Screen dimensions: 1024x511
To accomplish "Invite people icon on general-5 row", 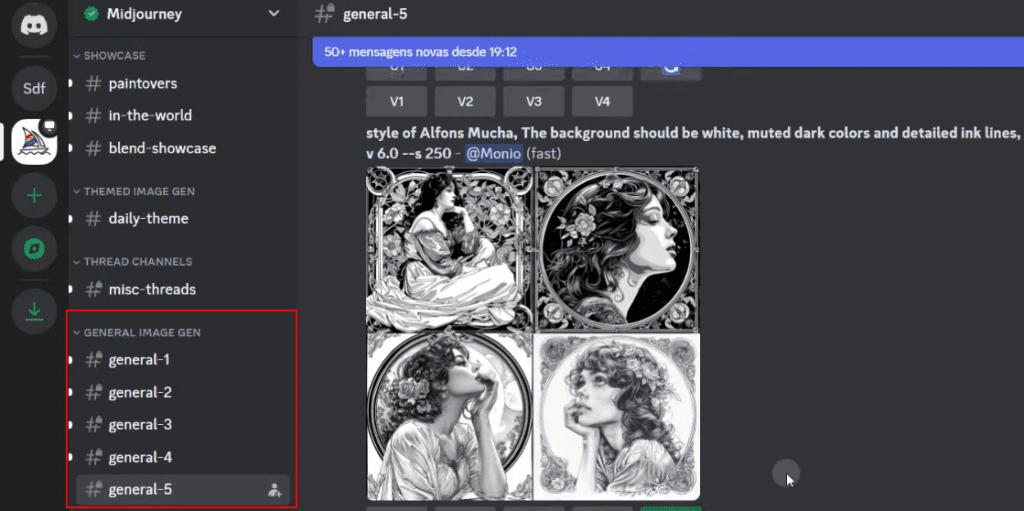I will [x=275, y=490].
